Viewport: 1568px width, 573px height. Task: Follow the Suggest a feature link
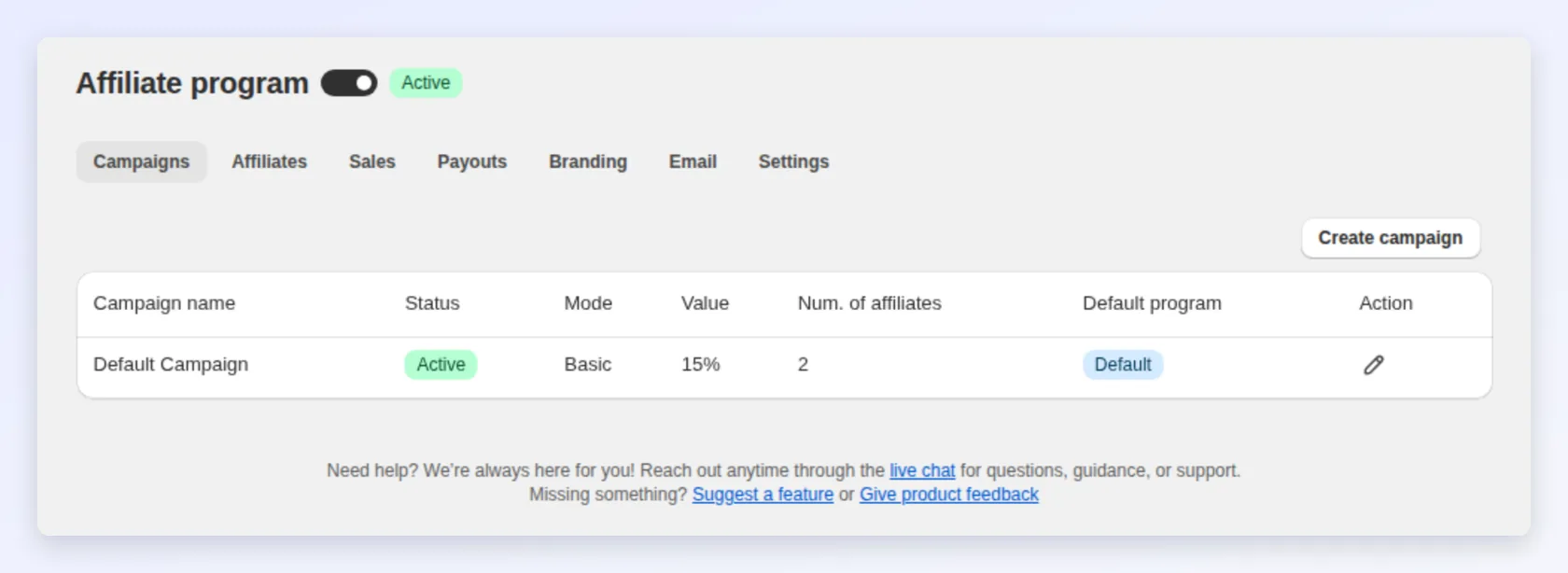pyautogui.click(x=763, y=495)
